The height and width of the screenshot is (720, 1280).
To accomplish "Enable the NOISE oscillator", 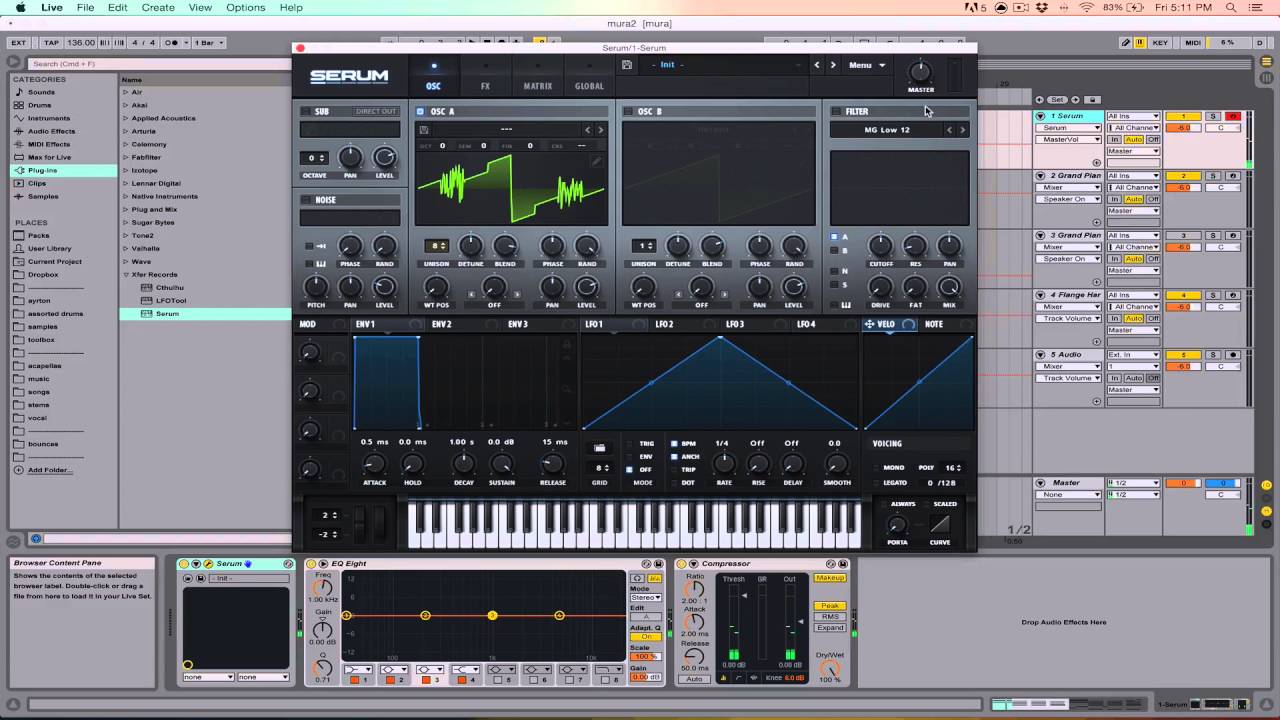I will [x=306, y=200].
